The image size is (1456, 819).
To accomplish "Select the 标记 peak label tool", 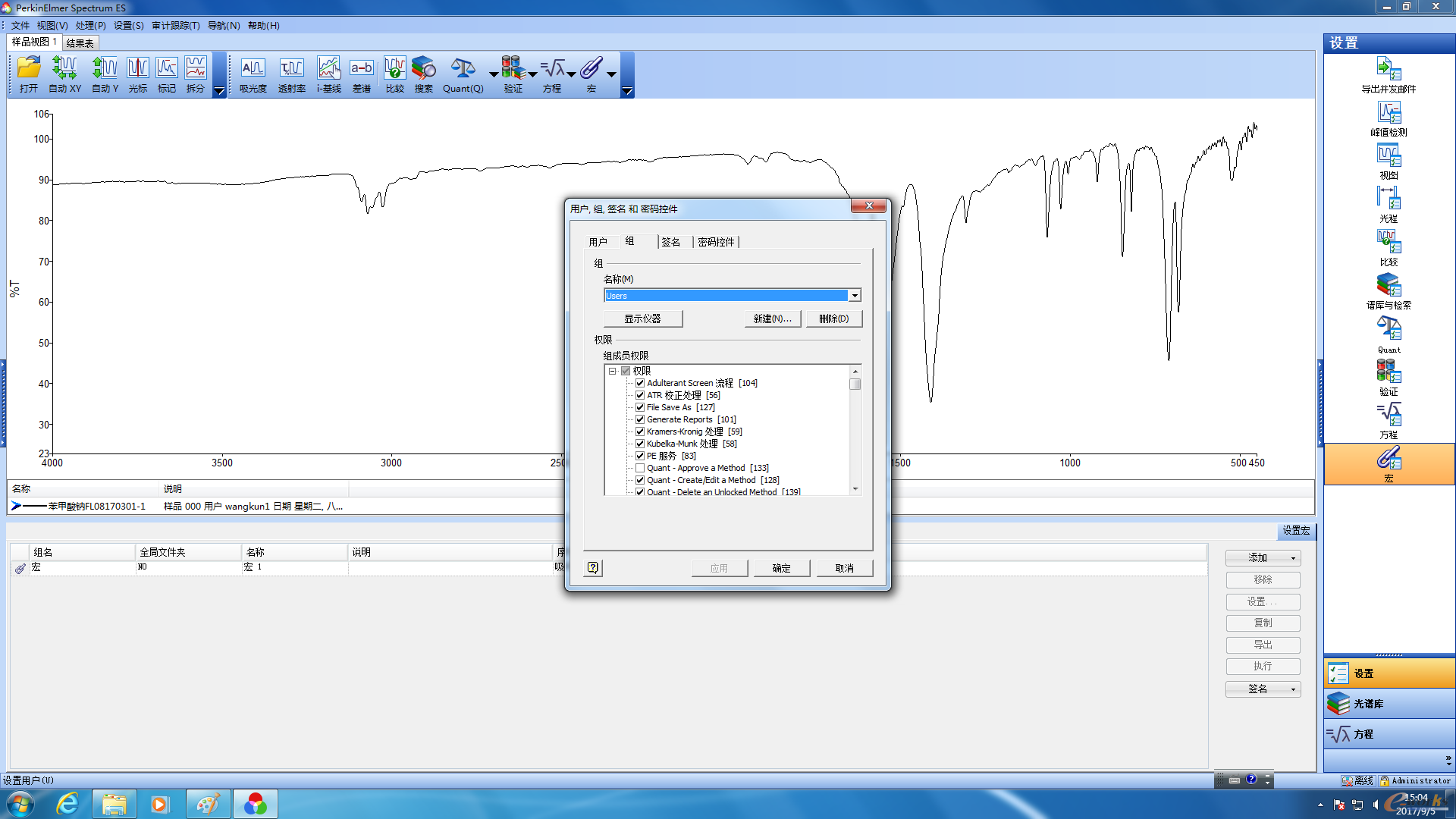I will (166, 74).
